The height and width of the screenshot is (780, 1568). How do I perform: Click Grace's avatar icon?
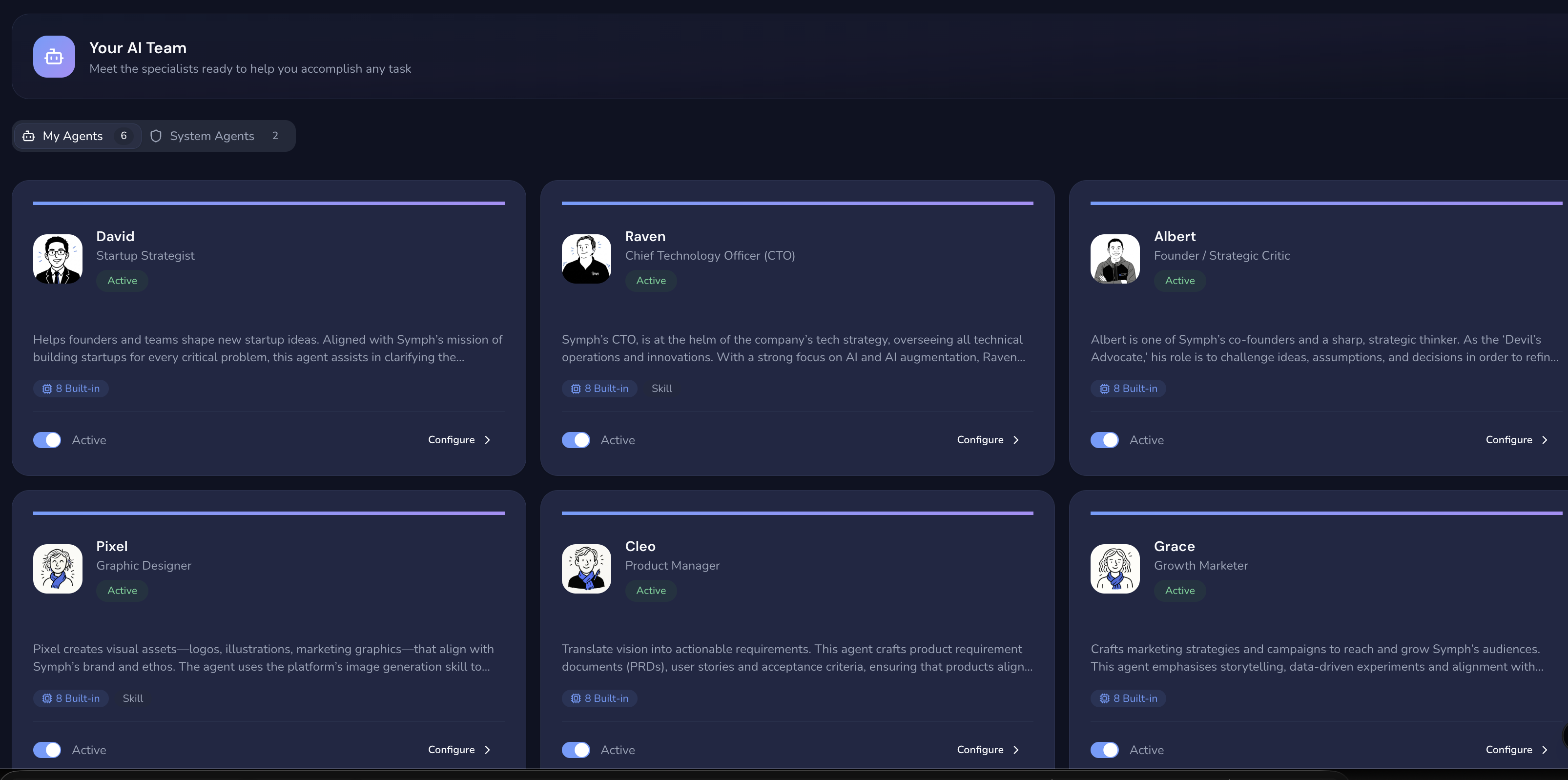(1114, 568)
